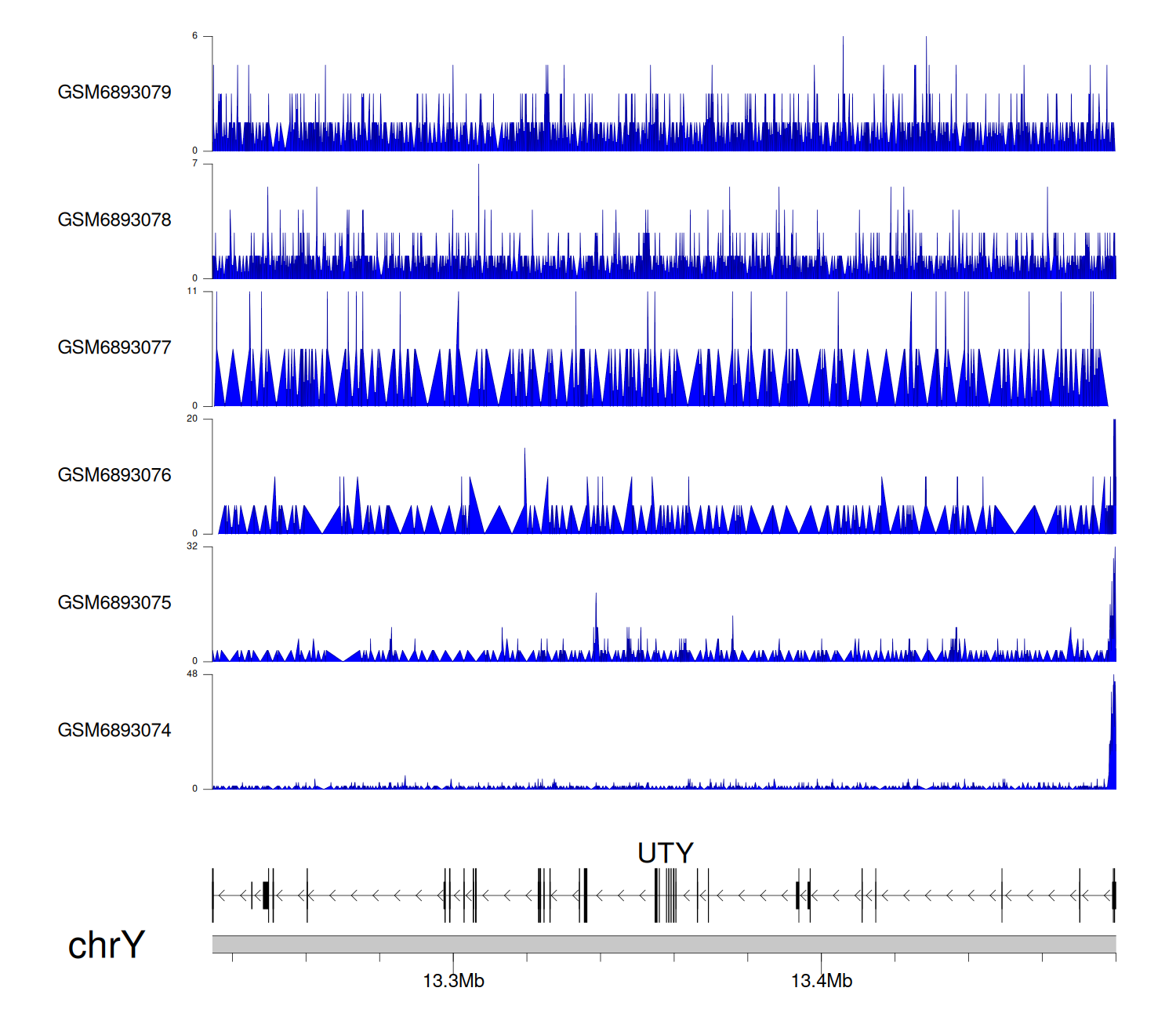Click the y-axis maximum value 11
This screenshot has height=1035, width=1176.
coord(192,291)
